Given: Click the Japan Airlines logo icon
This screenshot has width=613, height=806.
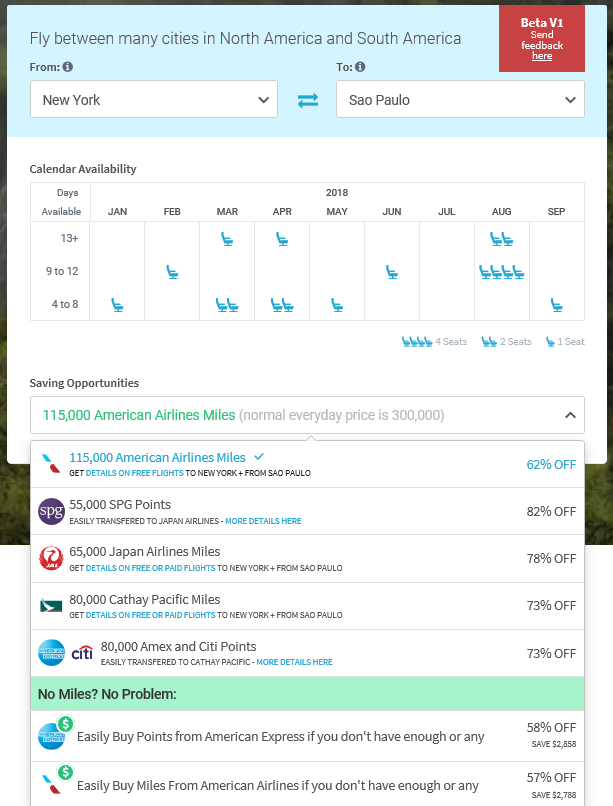Looking at the screenshot, I should coord(51,558).
